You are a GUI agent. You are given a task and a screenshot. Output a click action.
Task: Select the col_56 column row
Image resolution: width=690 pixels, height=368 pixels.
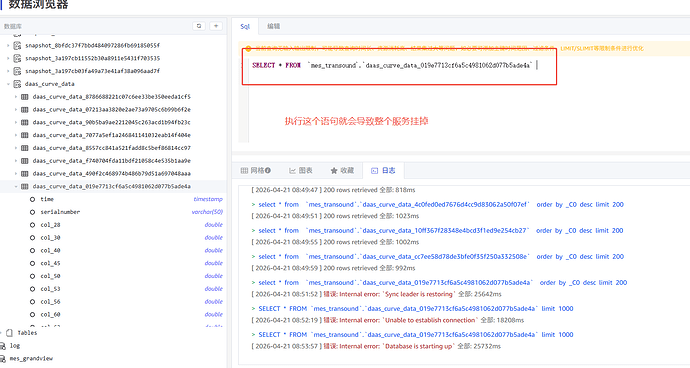pos(114,302)
